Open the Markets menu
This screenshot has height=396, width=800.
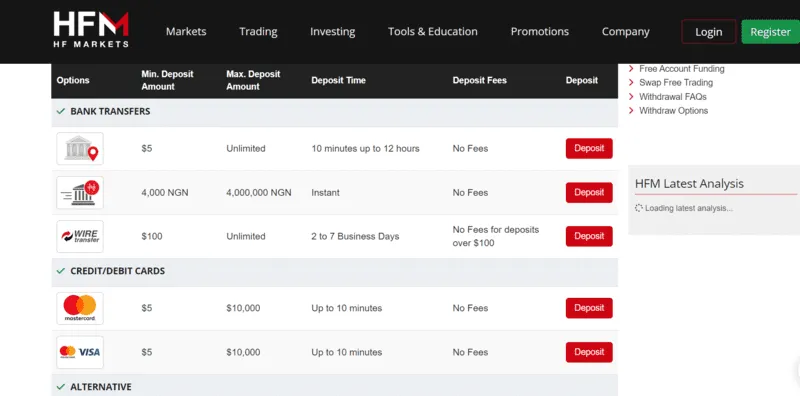[186, 32]
